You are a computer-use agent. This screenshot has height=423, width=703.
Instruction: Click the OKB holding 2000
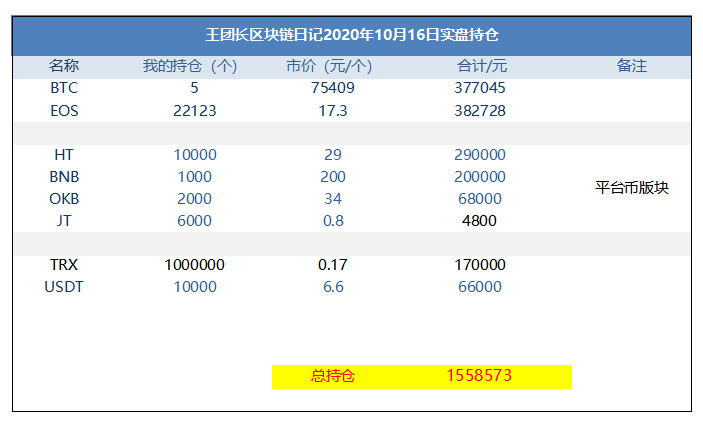pos(194,199)
